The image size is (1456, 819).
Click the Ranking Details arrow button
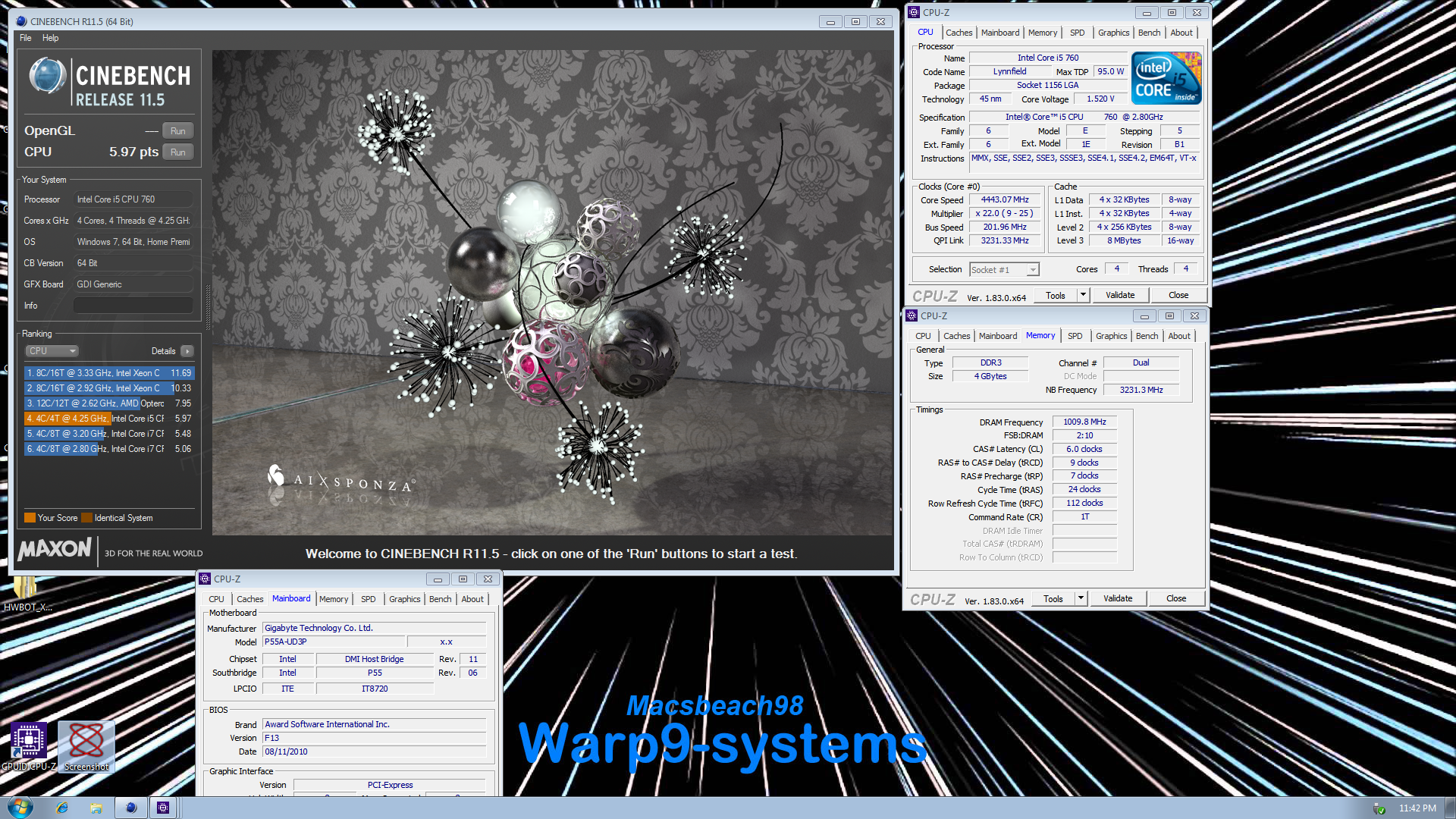click(x=187, y=351)
